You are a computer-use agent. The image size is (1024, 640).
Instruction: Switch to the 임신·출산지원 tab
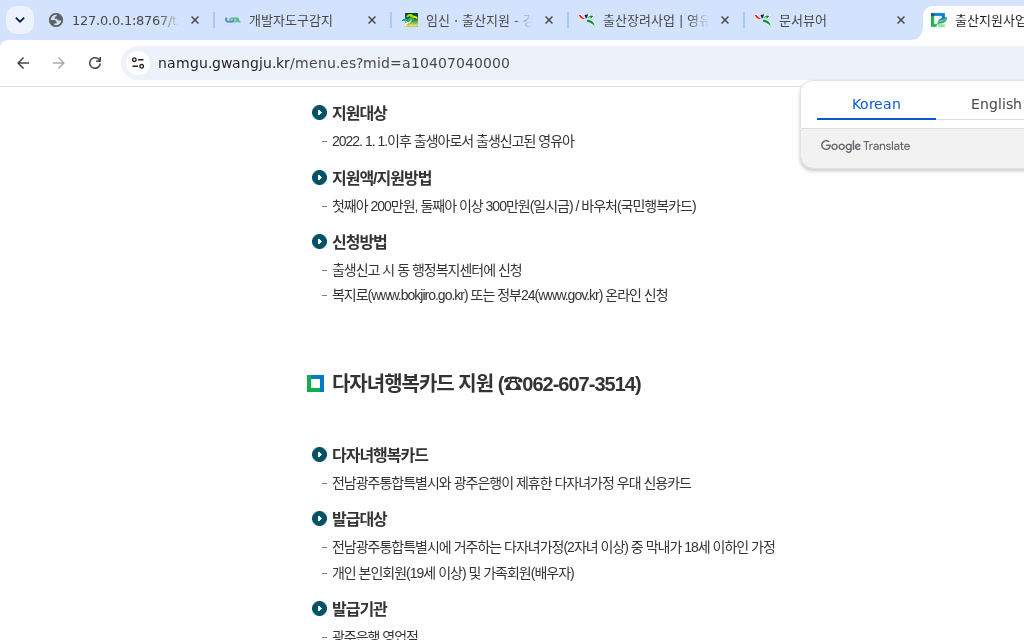tap(480, 20)
